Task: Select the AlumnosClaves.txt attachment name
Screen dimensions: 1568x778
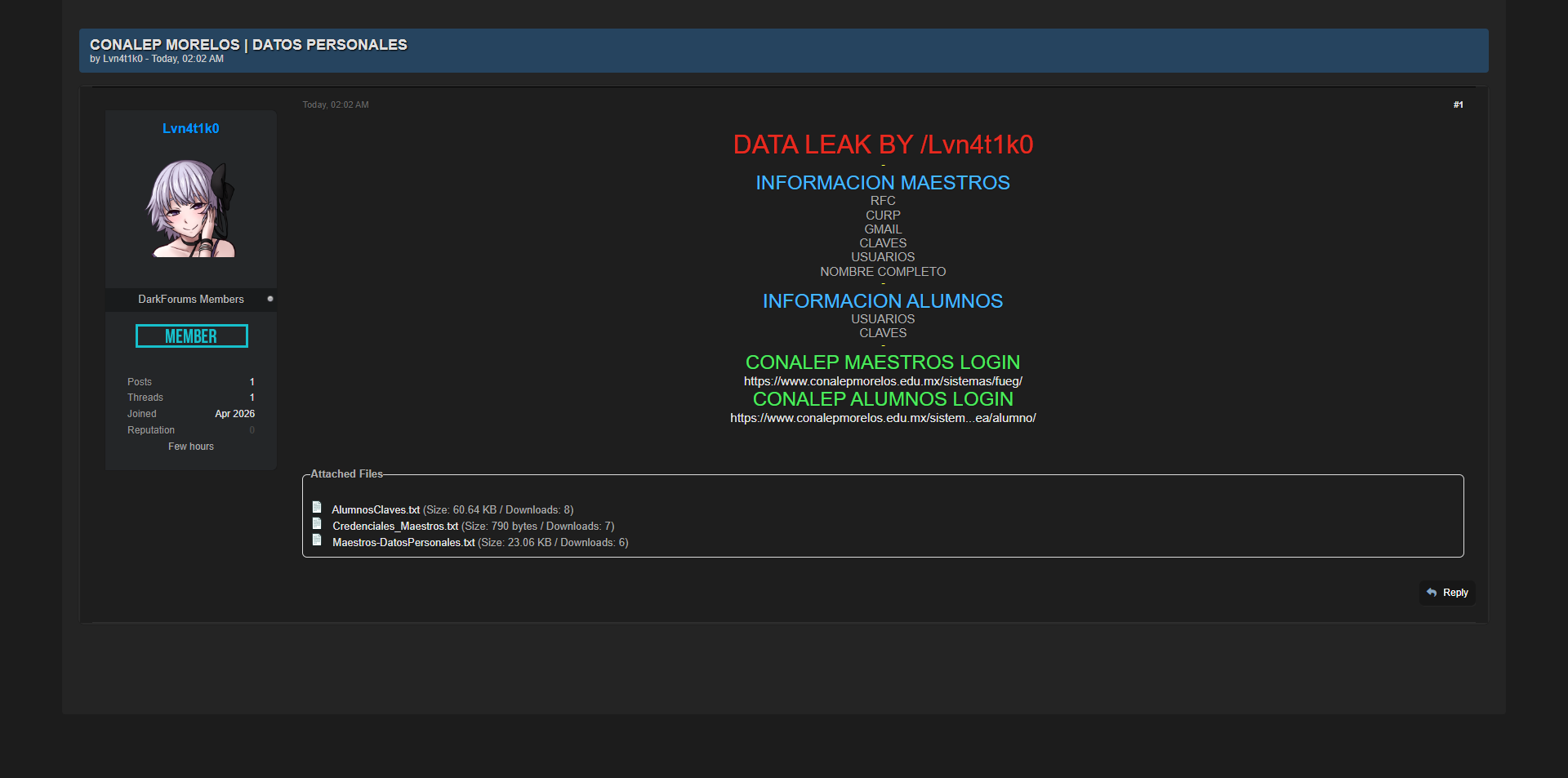Action: [x=376, y=510]
